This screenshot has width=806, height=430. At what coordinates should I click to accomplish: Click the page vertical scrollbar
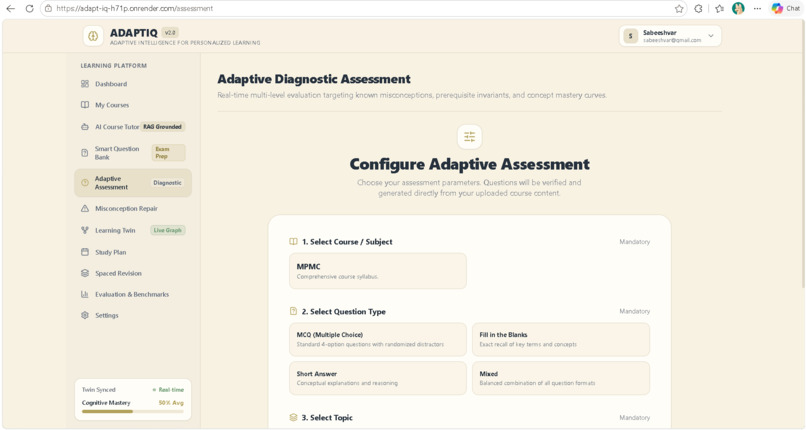(802, 154)
